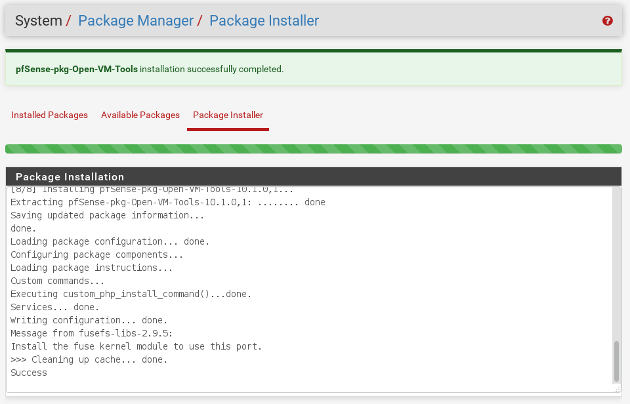Click the log textarea resize handle

coord(618,389)
